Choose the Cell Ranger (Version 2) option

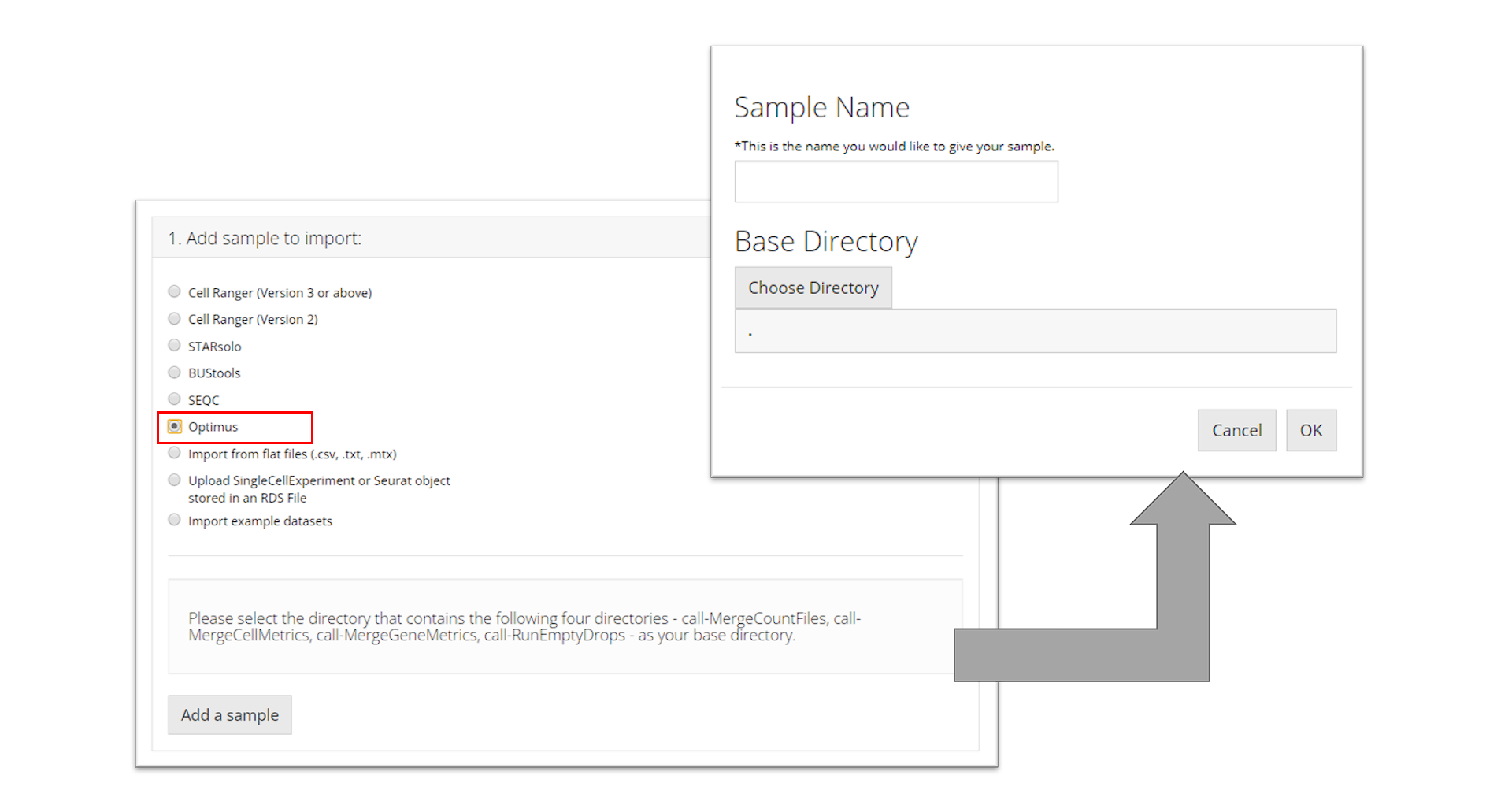174,319
